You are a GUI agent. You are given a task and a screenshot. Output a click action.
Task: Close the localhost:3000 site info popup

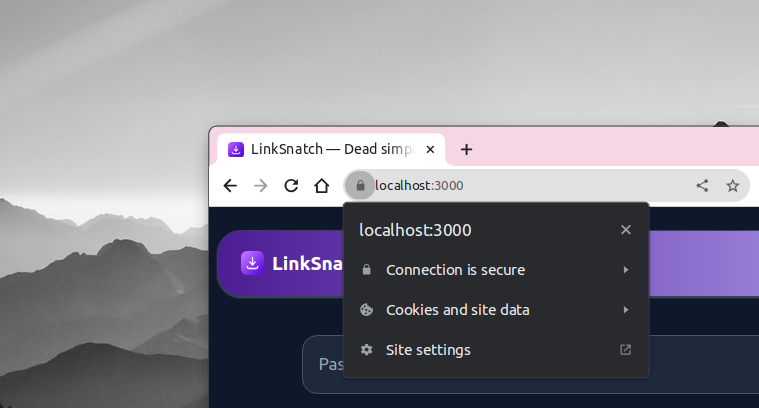tap(626, 230)
